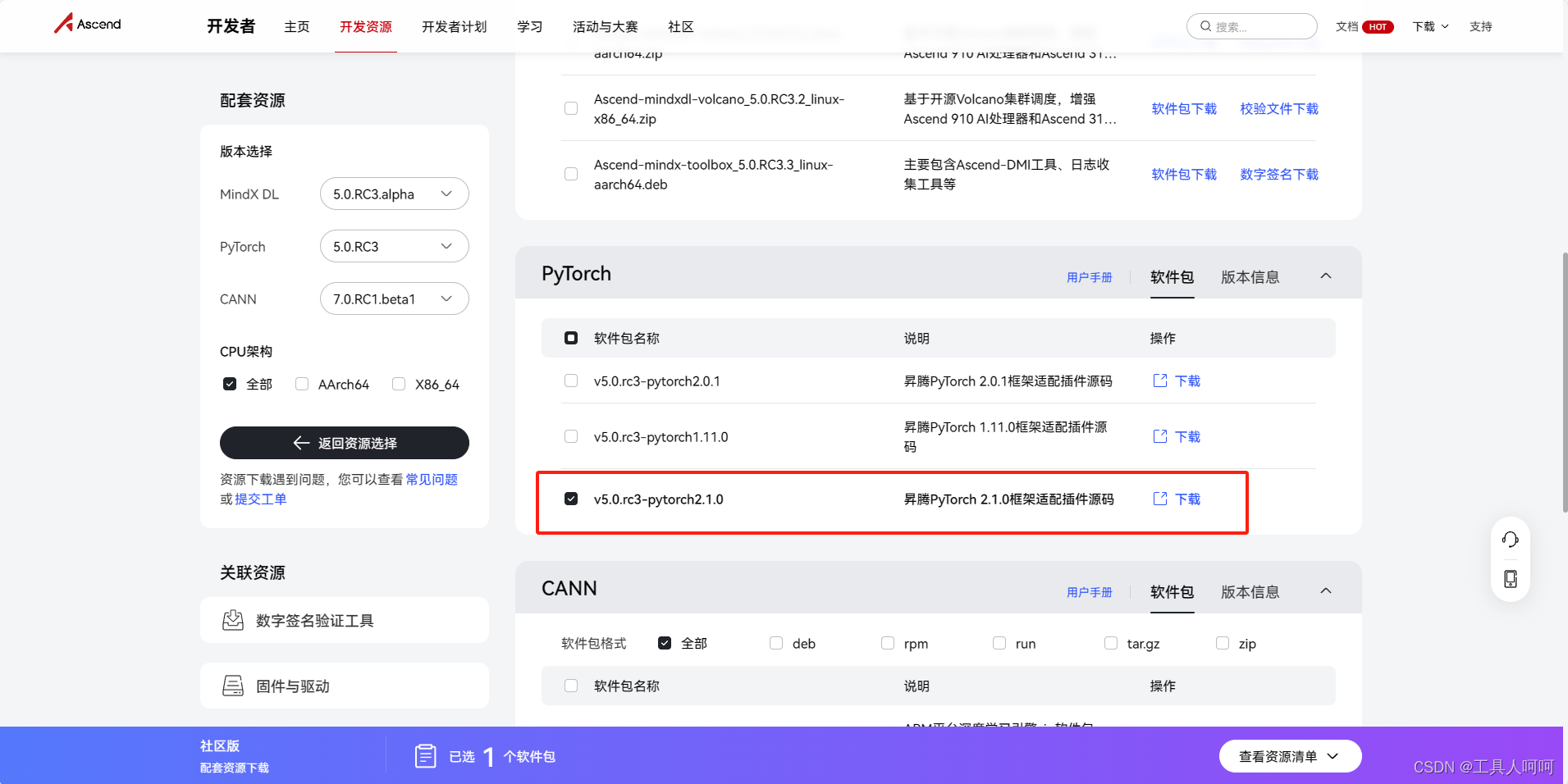Open 用户手册 link in PyTorch section

[x=1090, y=277]
